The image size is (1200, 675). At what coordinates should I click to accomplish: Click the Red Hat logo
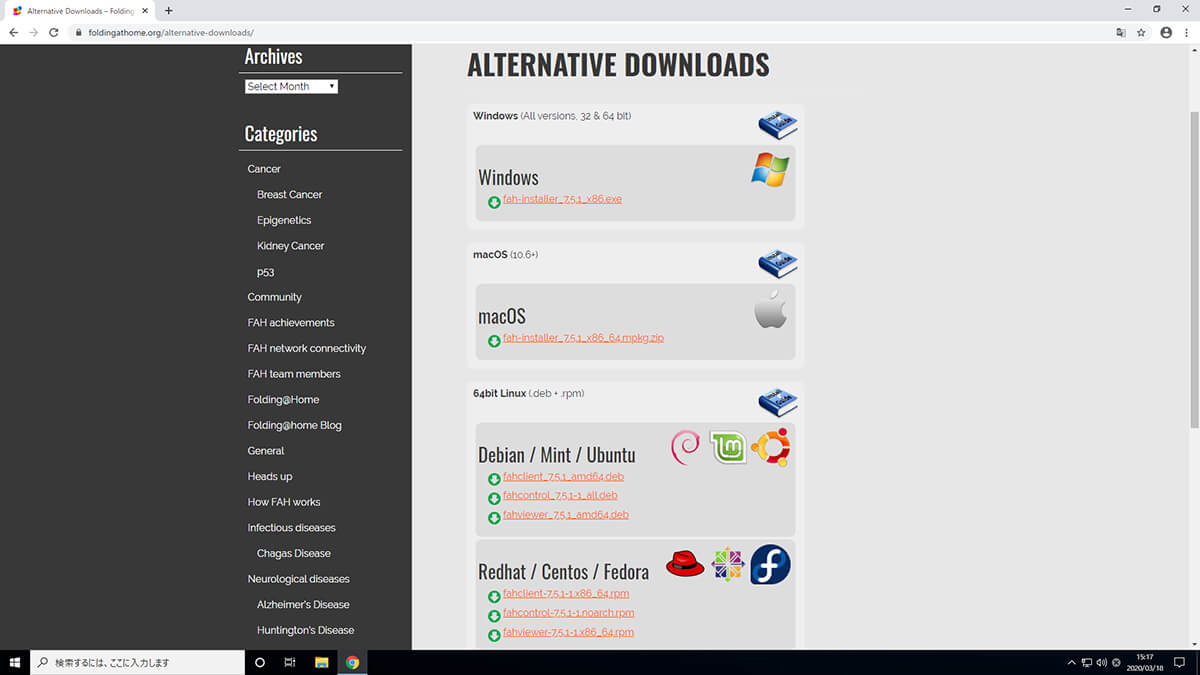coord(686,565)
